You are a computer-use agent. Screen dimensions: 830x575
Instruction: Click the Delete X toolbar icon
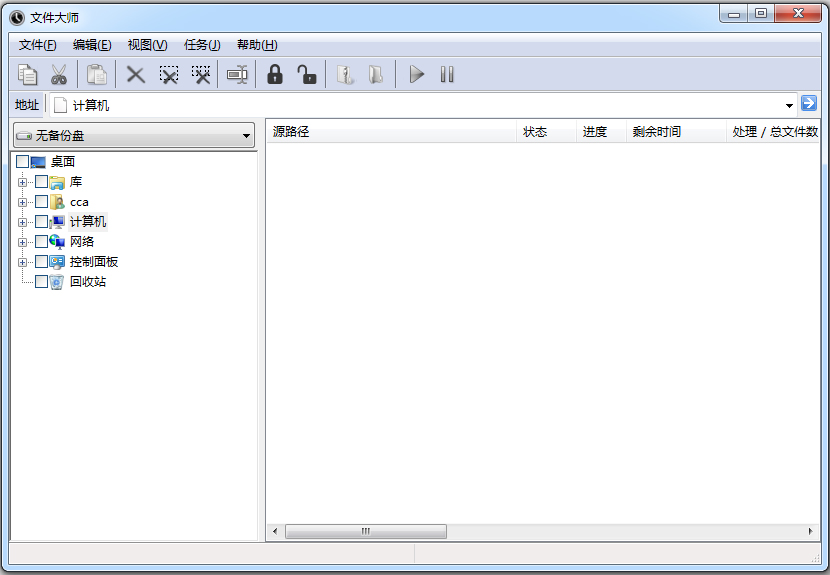coord(136,75)
